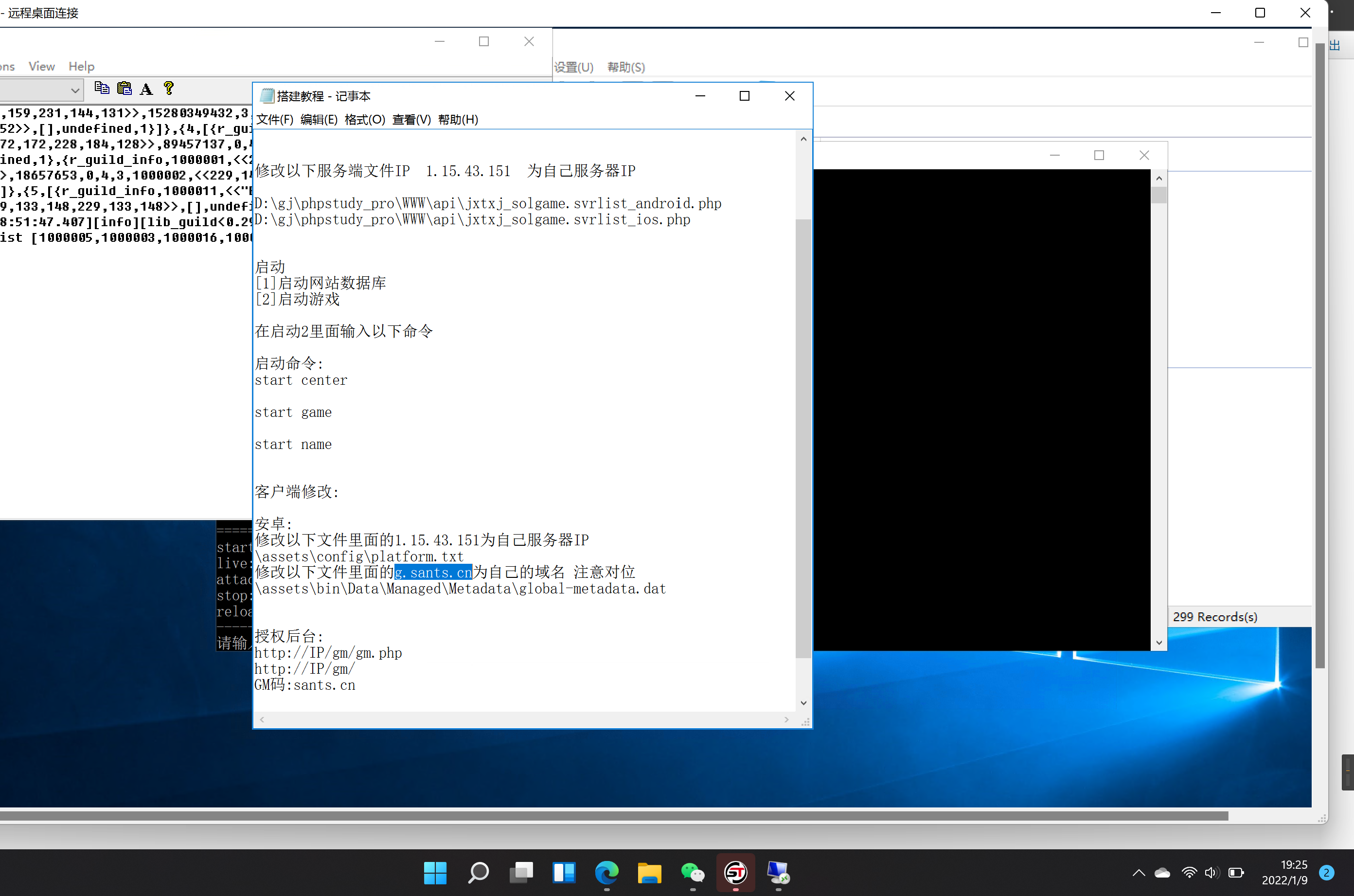Click the GM码:sants.cn line
The height and width of the screenshot is (896, 1354).
[305, 684]
